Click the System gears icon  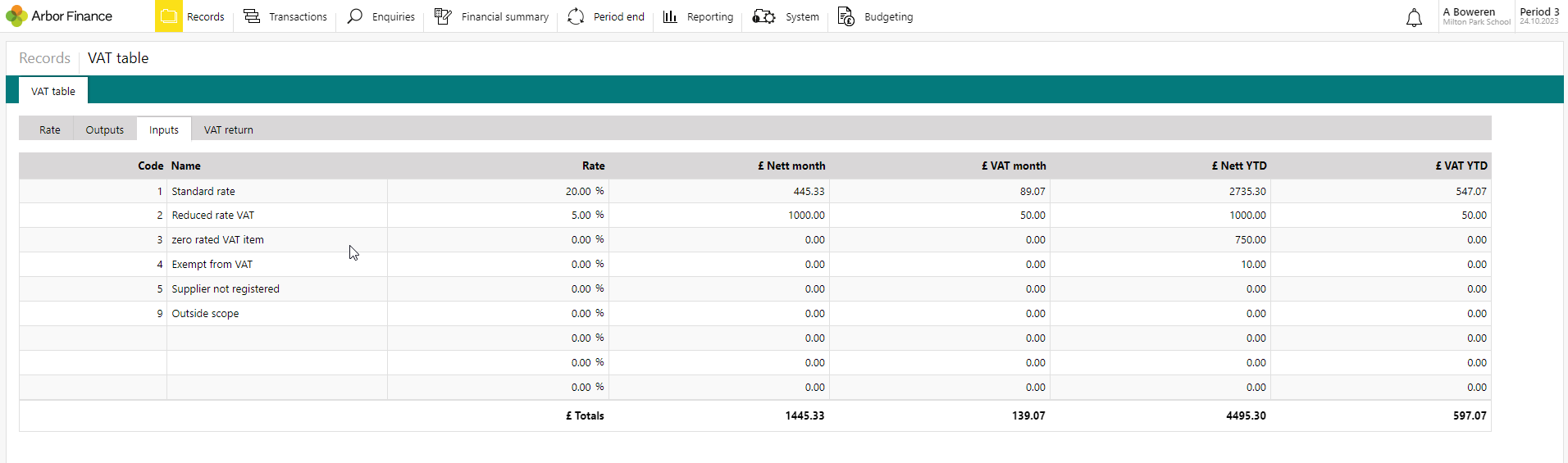point(763,16)
